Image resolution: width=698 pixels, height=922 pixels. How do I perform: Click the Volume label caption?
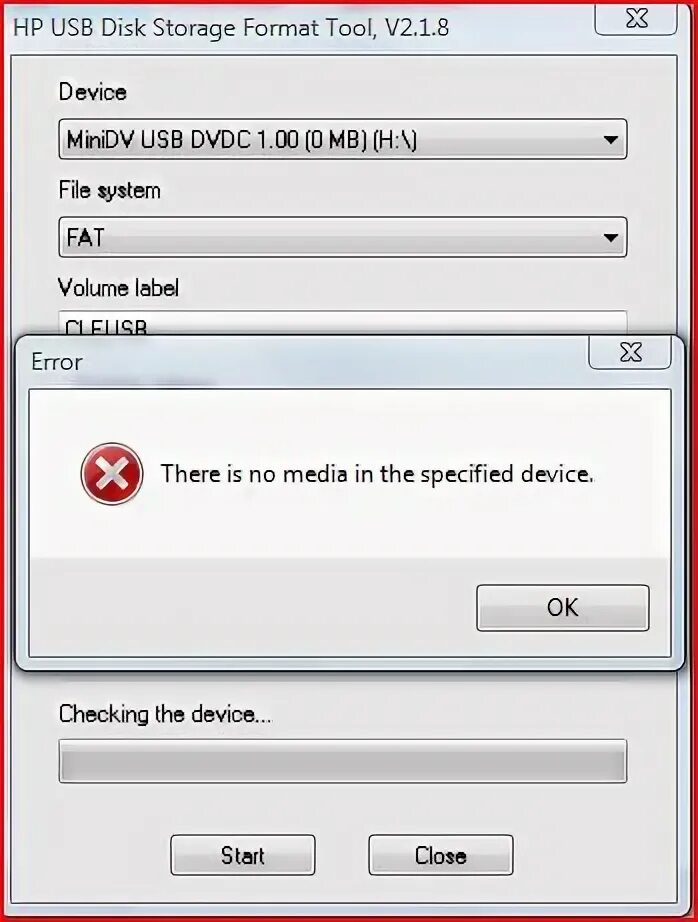(118, 288)
